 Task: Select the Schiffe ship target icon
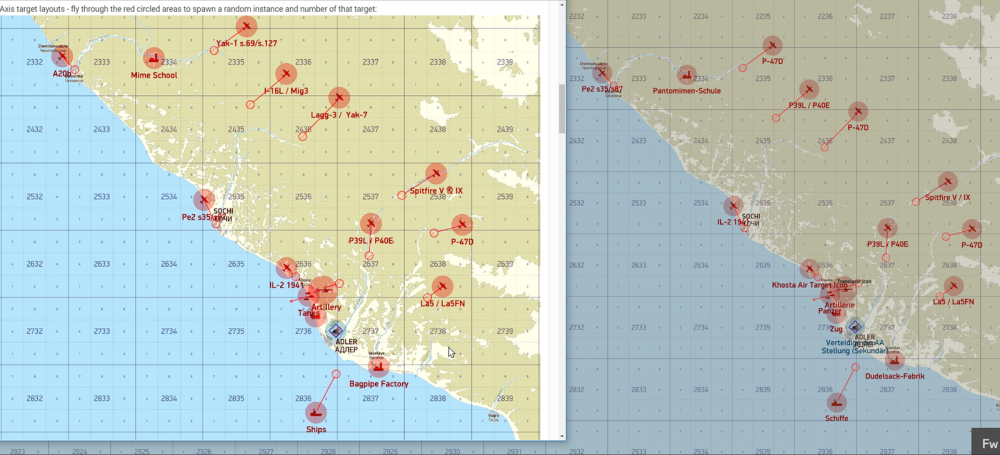pyautogui.click(x=836, y=403)
